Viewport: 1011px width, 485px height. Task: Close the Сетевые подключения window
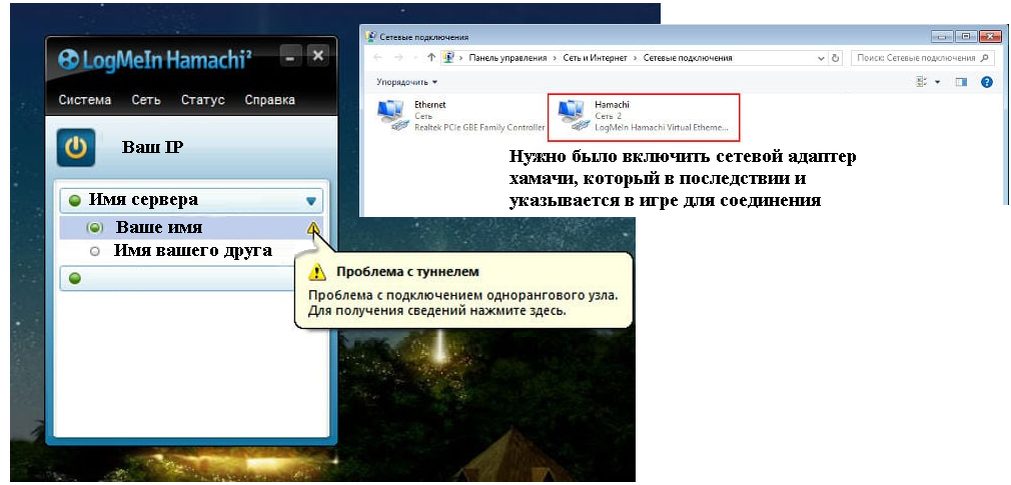click(990, 37)
